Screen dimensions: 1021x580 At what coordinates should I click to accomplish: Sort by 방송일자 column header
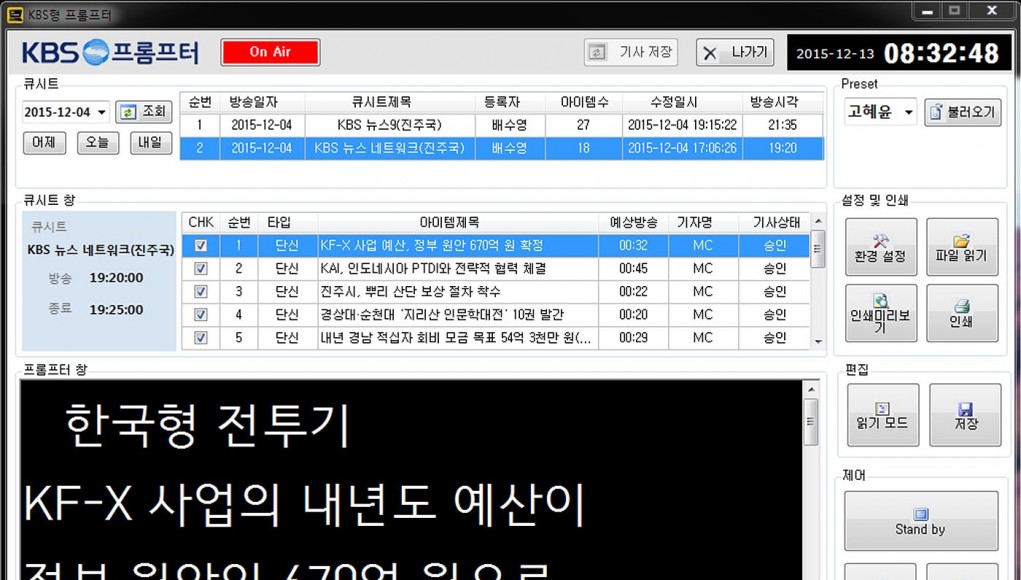click(262, 102)
